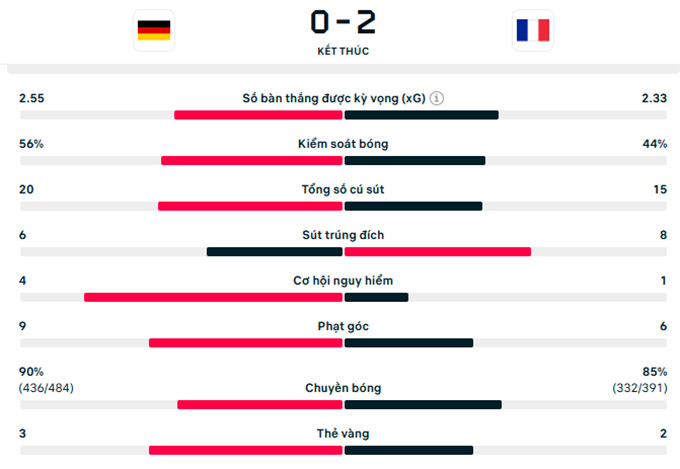Click Germany's 90% passing value
The width and height of the screenshot is (680, 469).
click(31, 372)
